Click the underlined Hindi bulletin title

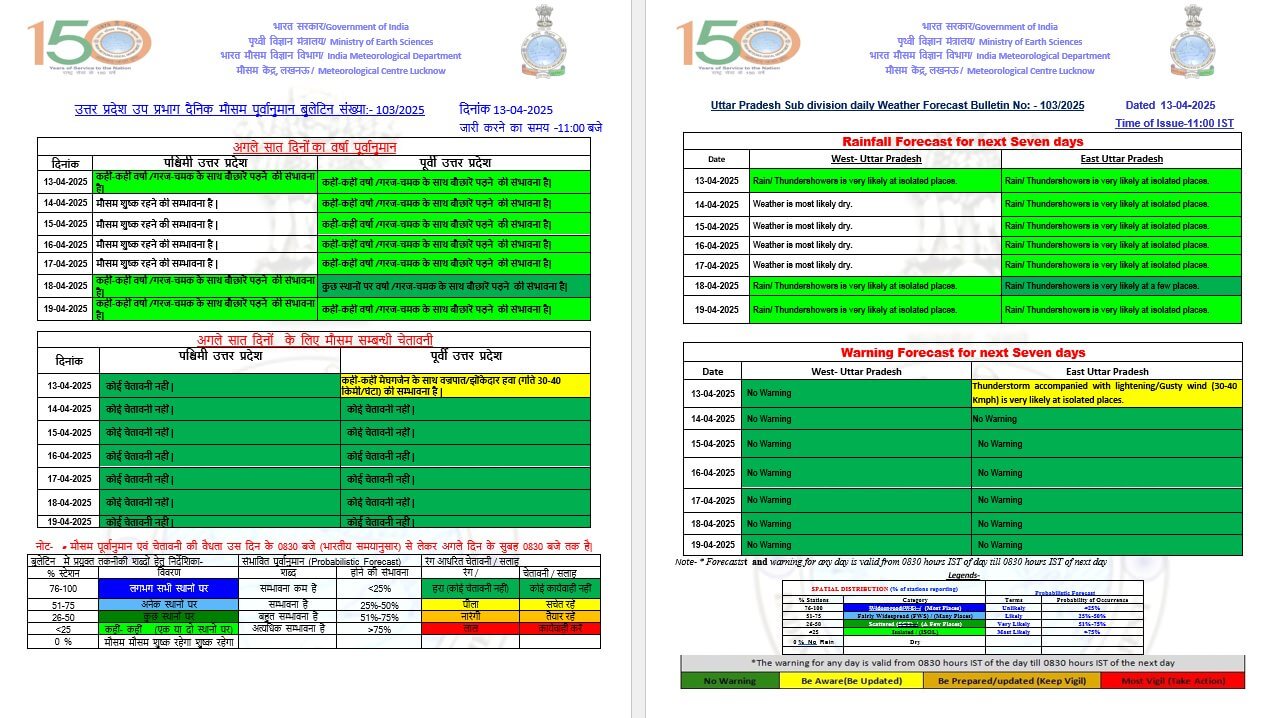point(251,109)
